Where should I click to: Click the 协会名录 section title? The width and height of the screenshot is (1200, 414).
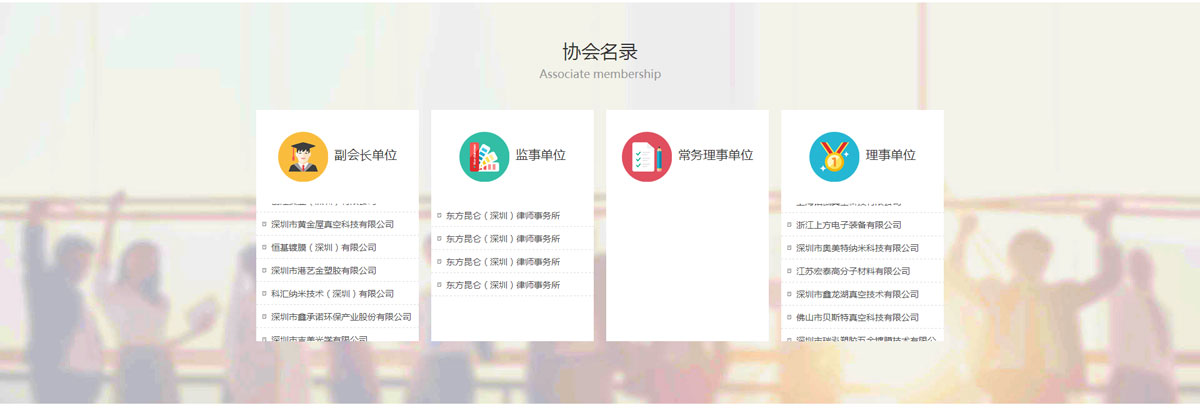(x=600, y=51)
